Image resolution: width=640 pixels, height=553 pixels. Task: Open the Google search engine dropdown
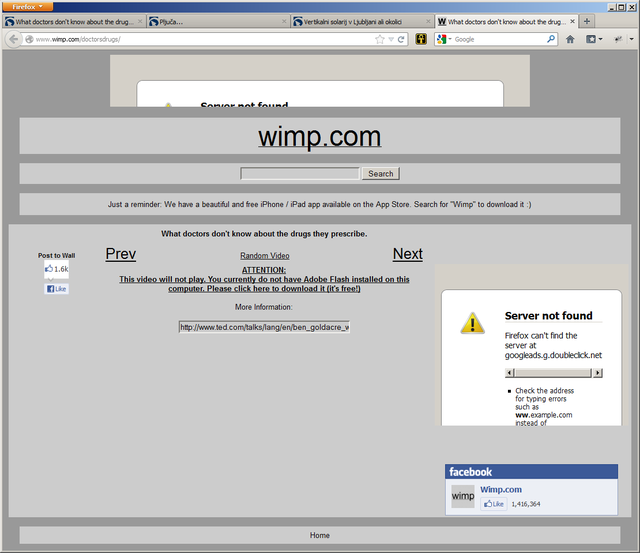pos(444,39)
